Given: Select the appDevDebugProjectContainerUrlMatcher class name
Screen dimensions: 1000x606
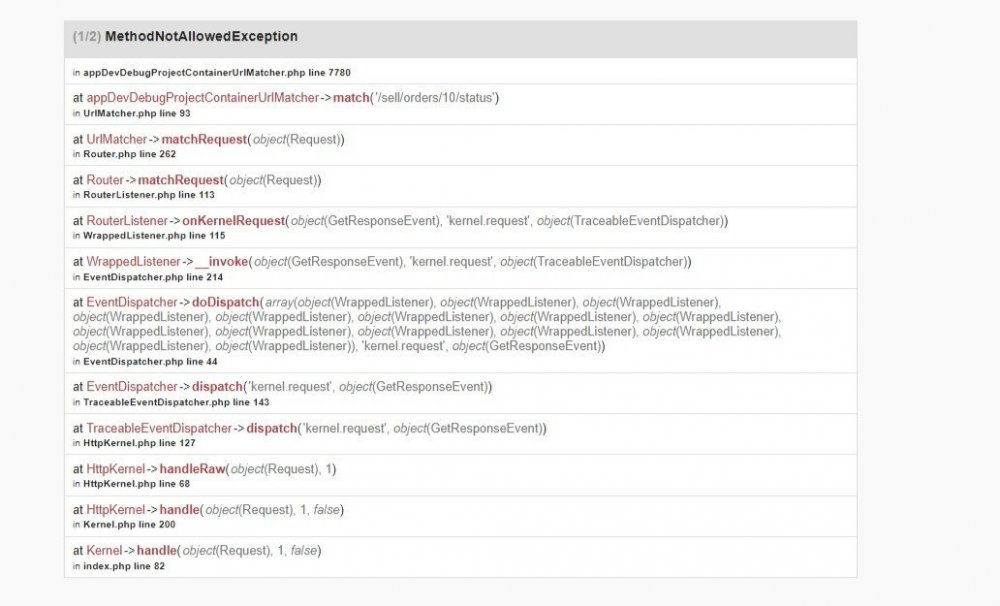Looking at the screenshot, I should click(x=202, y=98).
